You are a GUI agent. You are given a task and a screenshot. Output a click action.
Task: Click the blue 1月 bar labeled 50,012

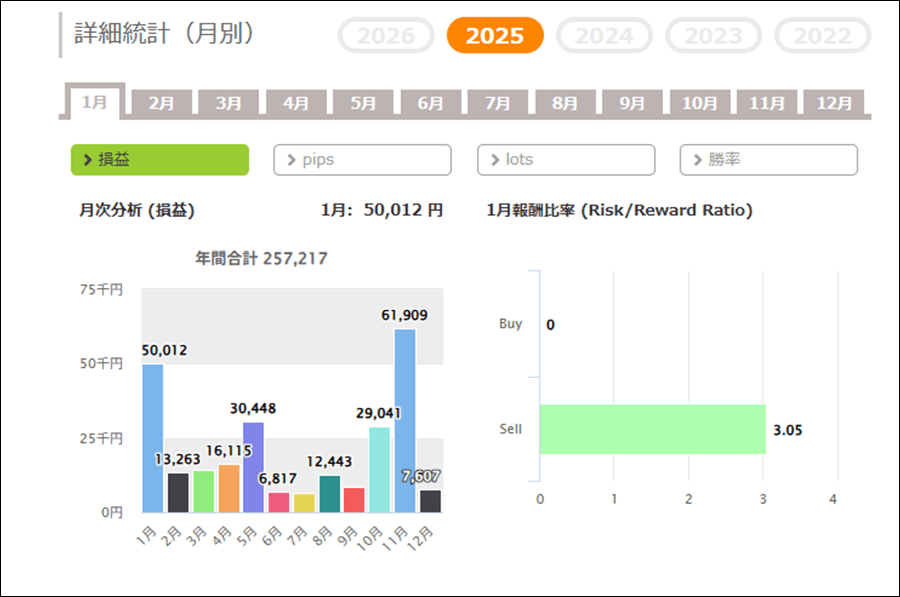coord(152,438)
